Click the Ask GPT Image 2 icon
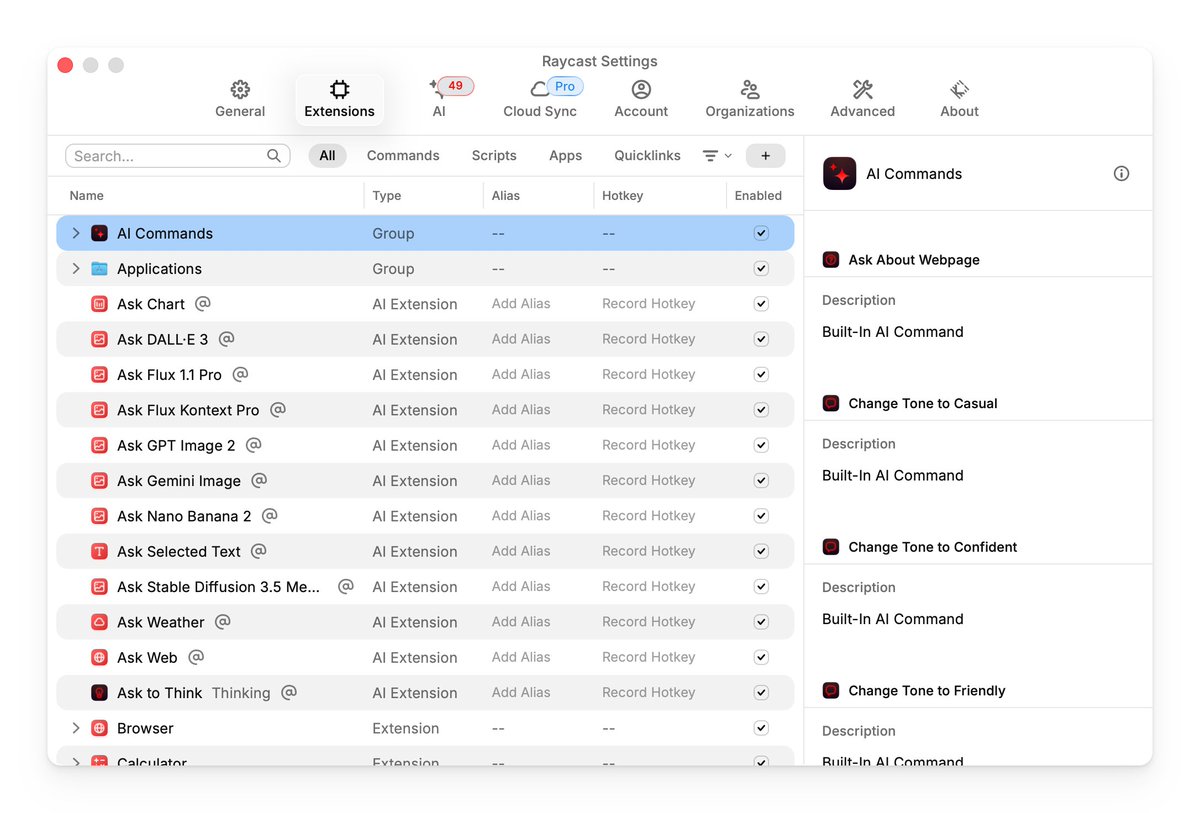 [99, 445]
